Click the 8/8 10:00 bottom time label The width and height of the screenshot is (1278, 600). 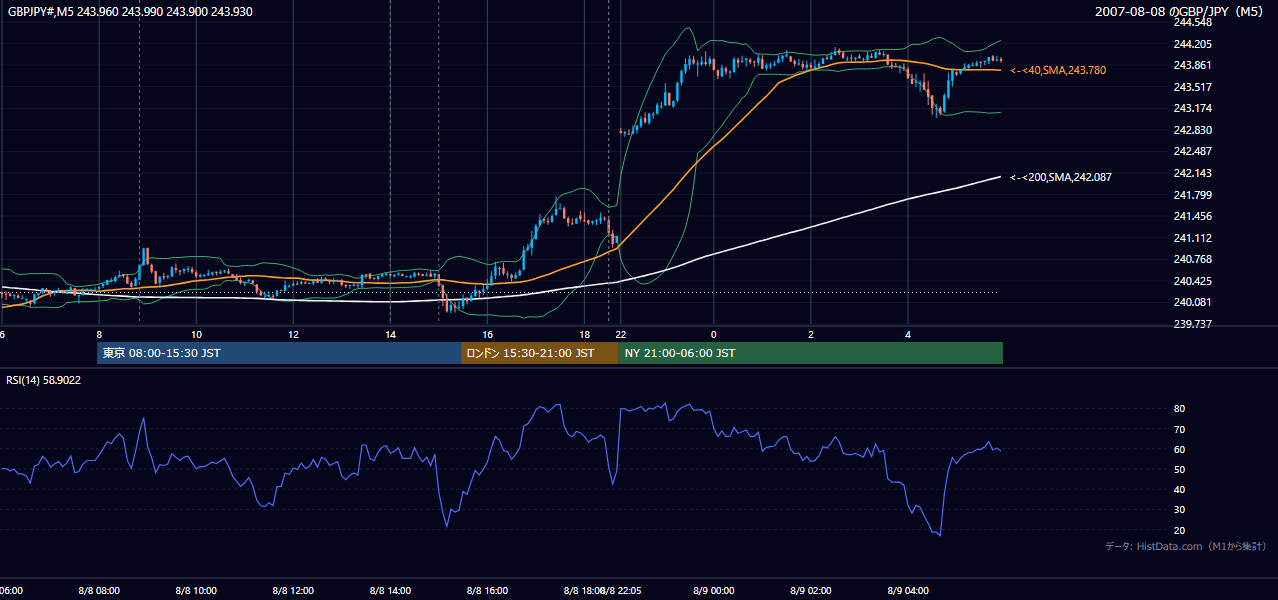point(196,590)
